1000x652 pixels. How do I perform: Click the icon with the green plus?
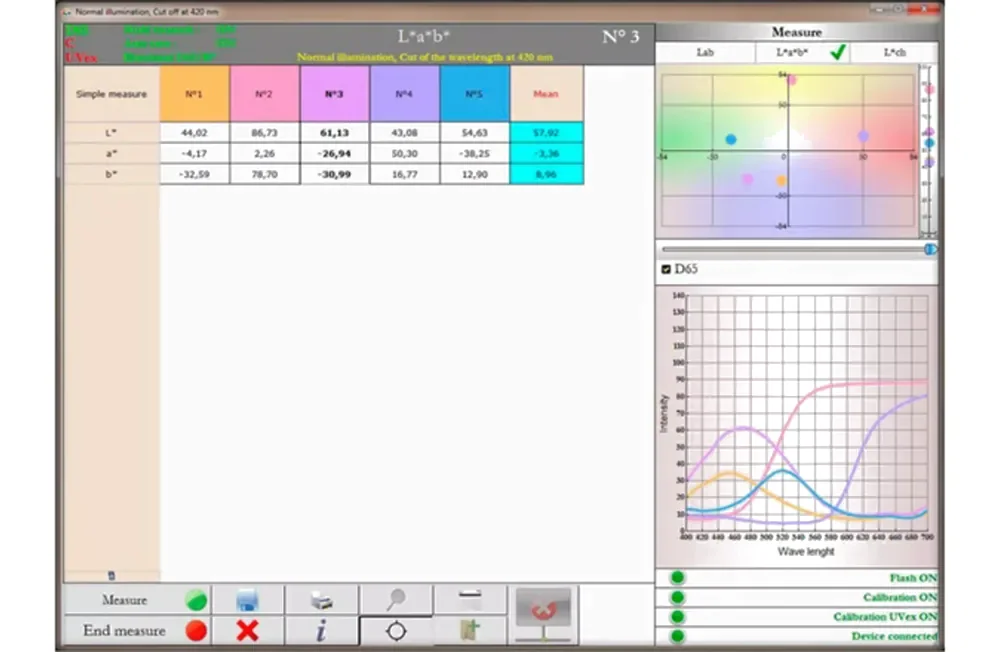tap(470, 630)
